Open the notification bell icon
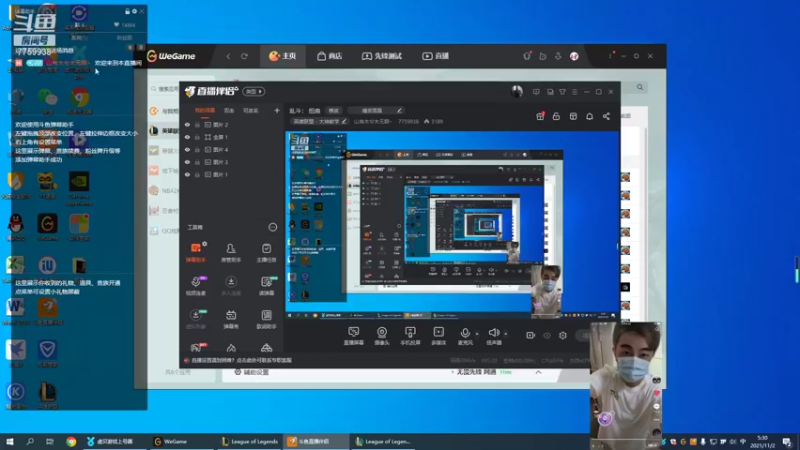800x450 pixels. click(589, 116)
